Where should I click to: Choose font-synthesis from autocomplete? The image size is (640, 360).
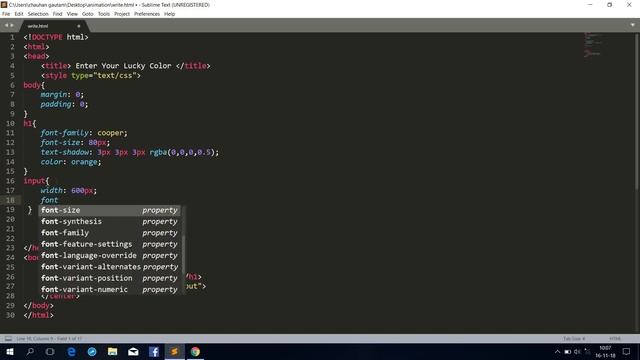(x=110, y=222)
